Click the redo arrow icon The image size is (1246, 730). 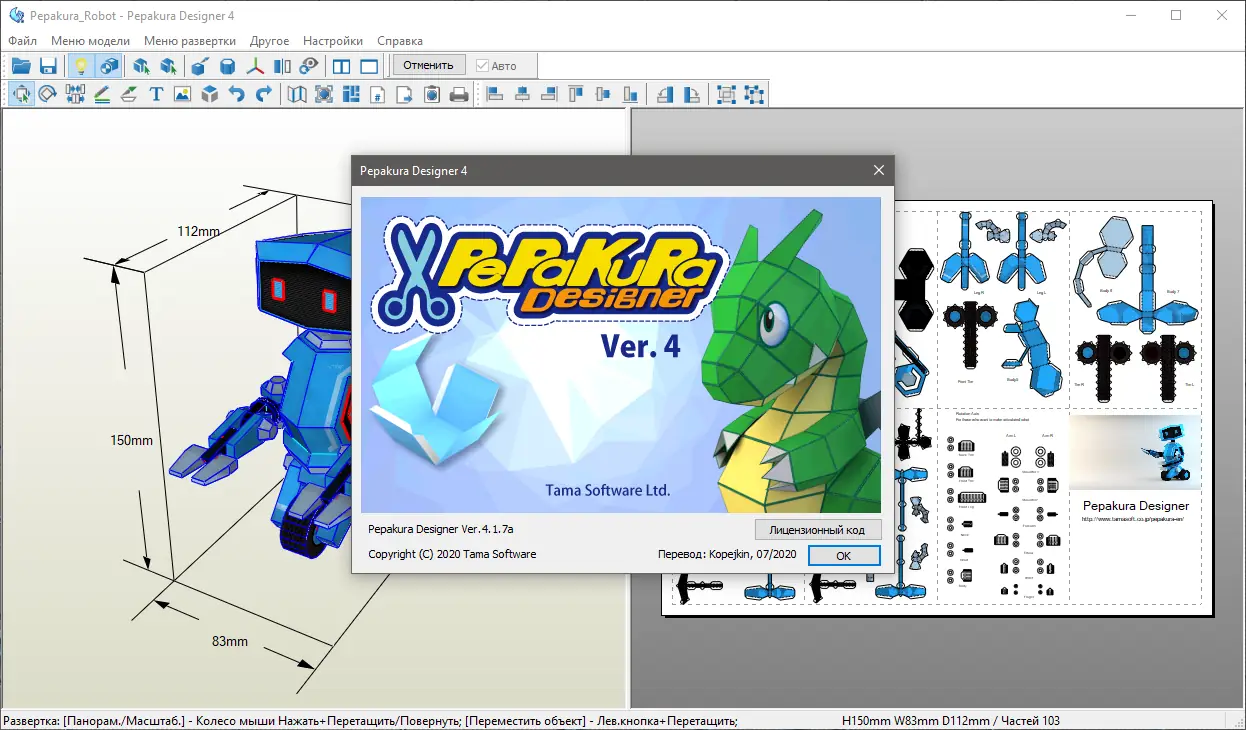pos(264,94)
